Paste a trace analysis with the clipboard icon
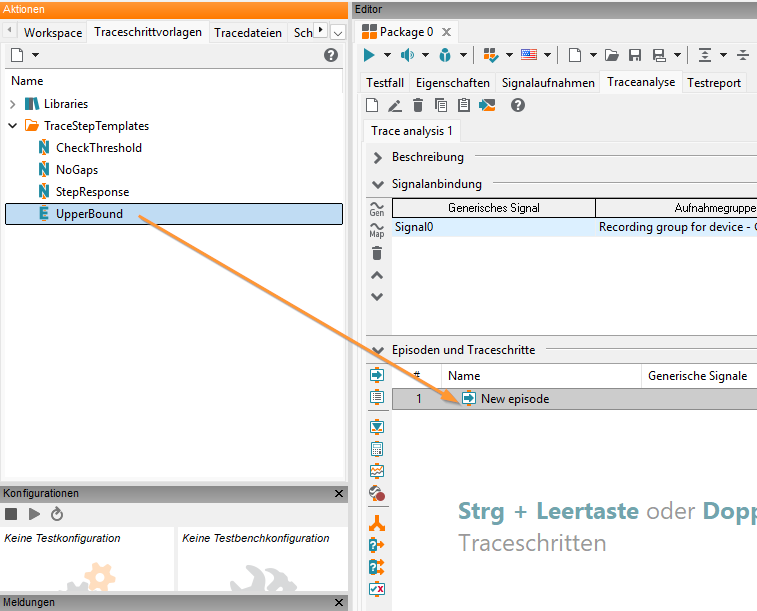Viewport: 757px width, 611px height. coord(464,105)
